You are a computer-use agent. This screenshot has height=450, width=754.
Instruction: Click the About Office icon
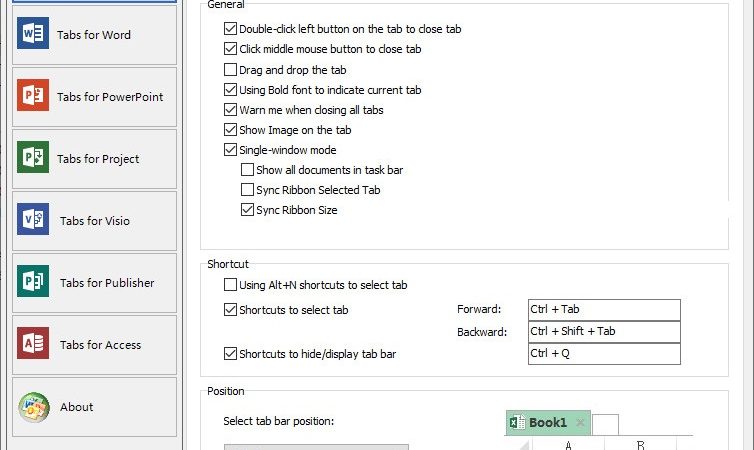click(x=34, y=408)
